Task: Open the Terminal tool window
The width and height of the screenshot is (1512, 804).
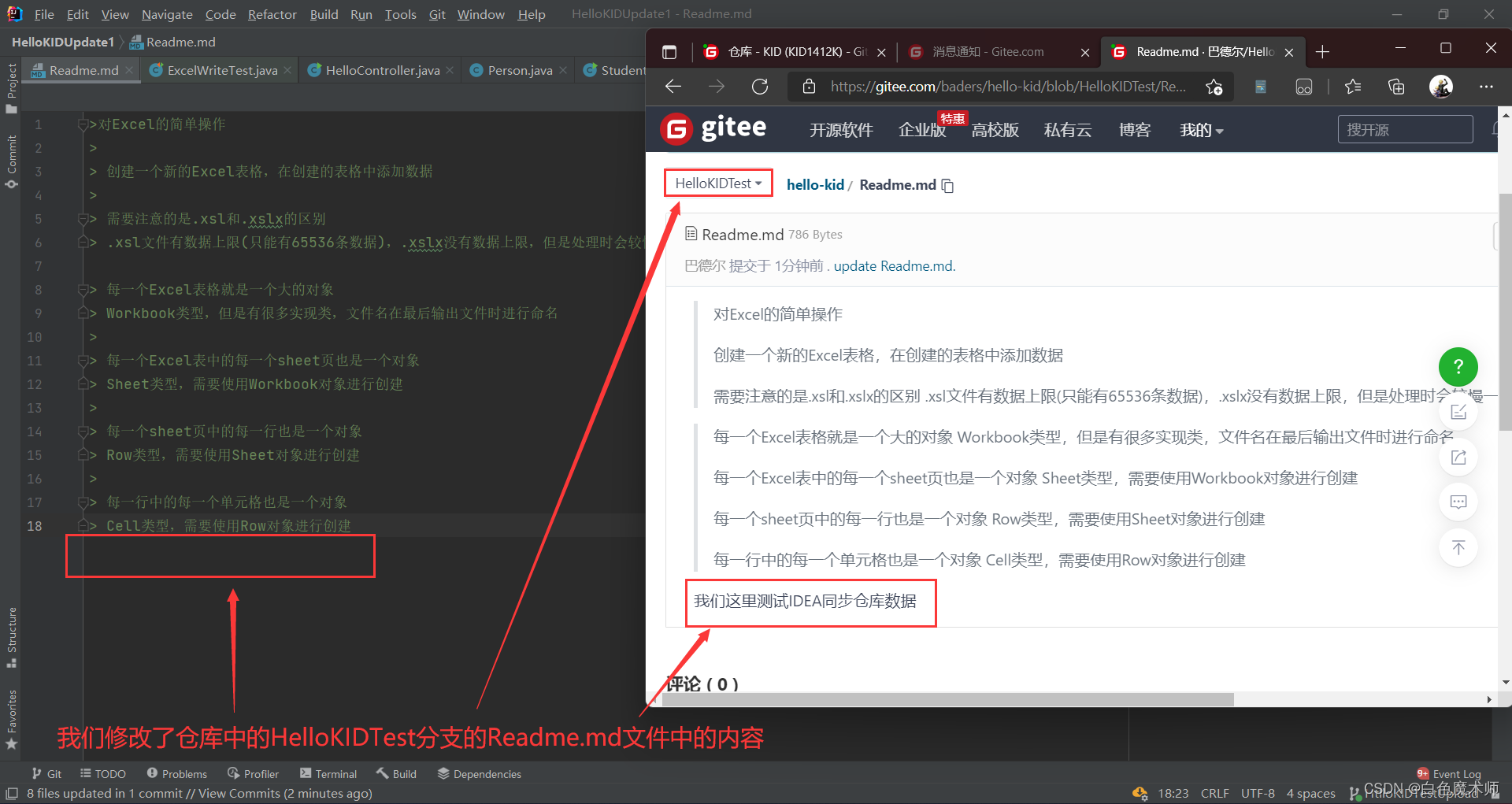Action: click(x=329, y=774)
